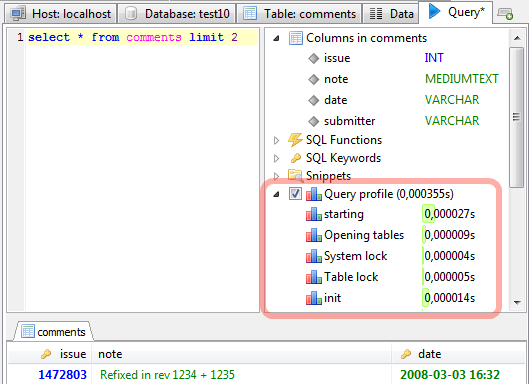Switch to the Data tab
The image size is (529, 384).
(391, 13)
